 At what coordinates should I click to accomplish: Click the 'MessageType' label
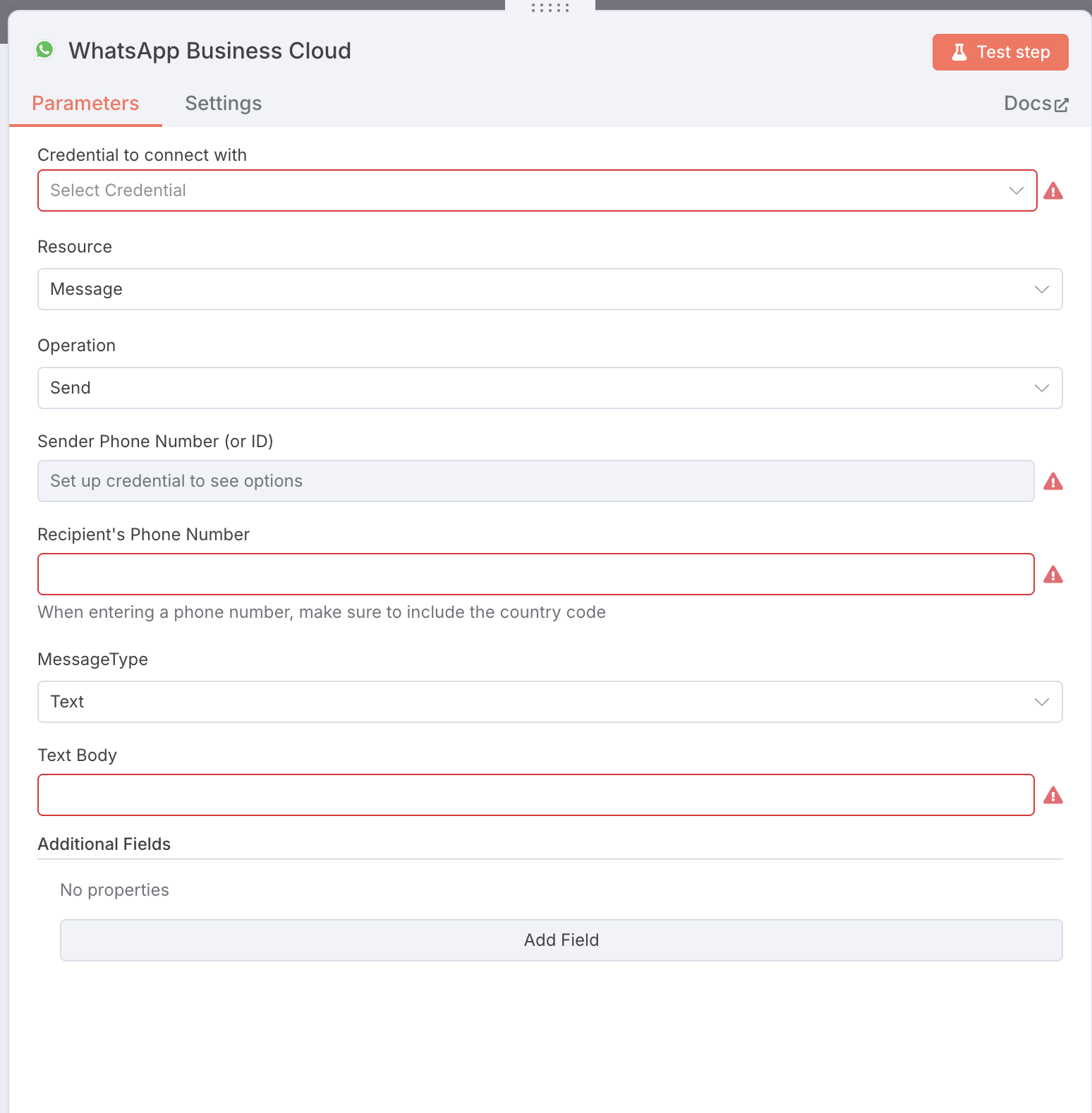click(x=92, y=659)
